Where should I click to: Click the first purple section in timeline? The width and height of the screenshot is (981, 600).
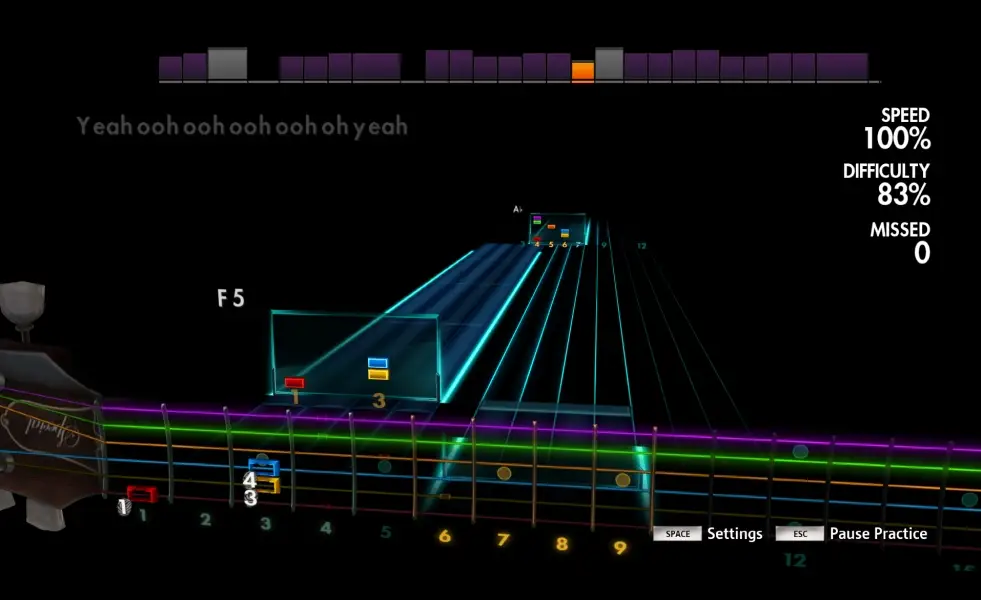click(x=170, y=68)
